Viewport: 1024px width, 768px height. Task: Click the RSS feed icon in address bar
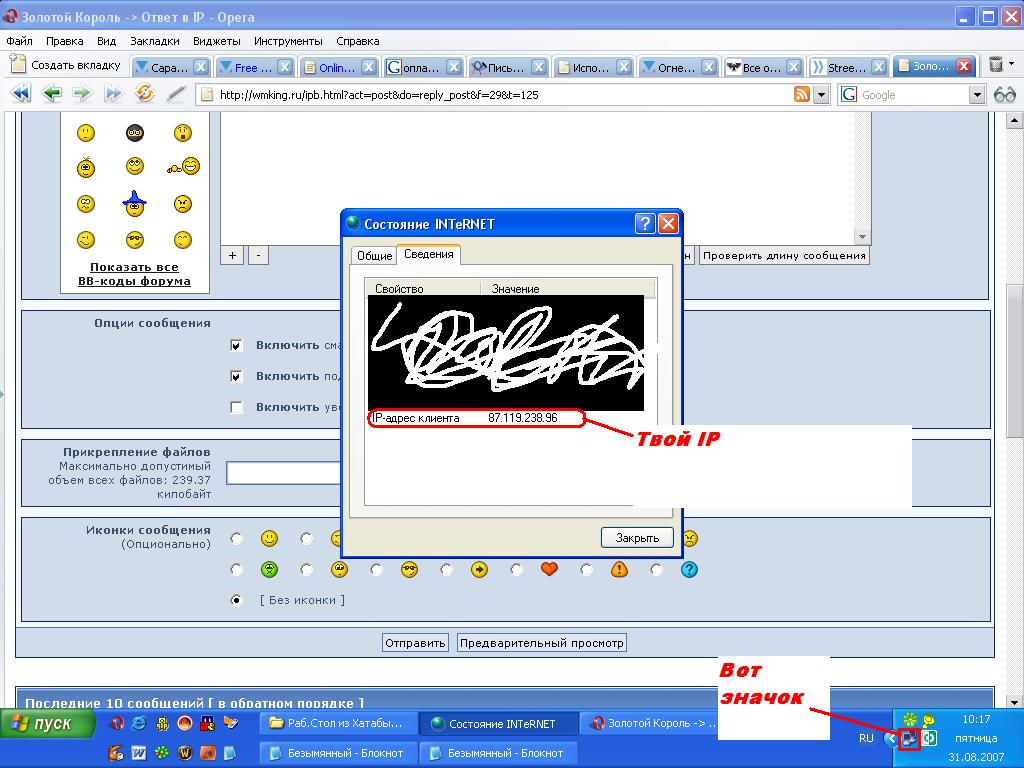coord(802,94)
